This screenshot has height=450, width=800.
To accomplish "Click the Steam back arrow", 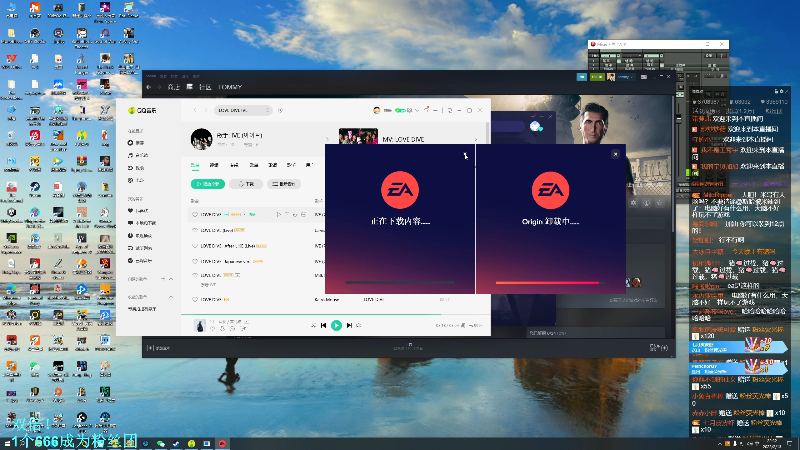I will (149, 87).
